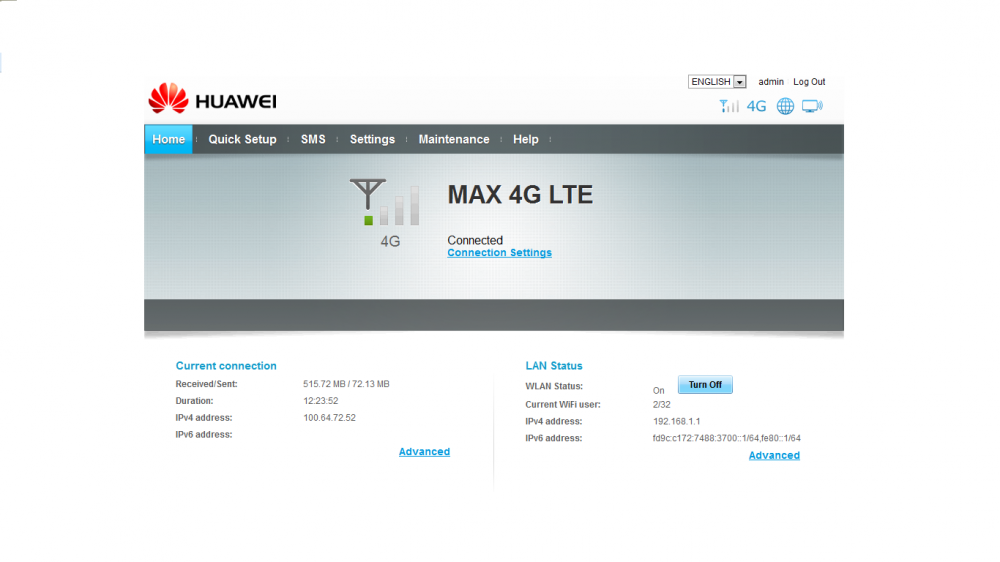Image resolution: width=1000 pixels, height=562 pixels.
Task: Click the Duration label
Action: pos(195,401)
